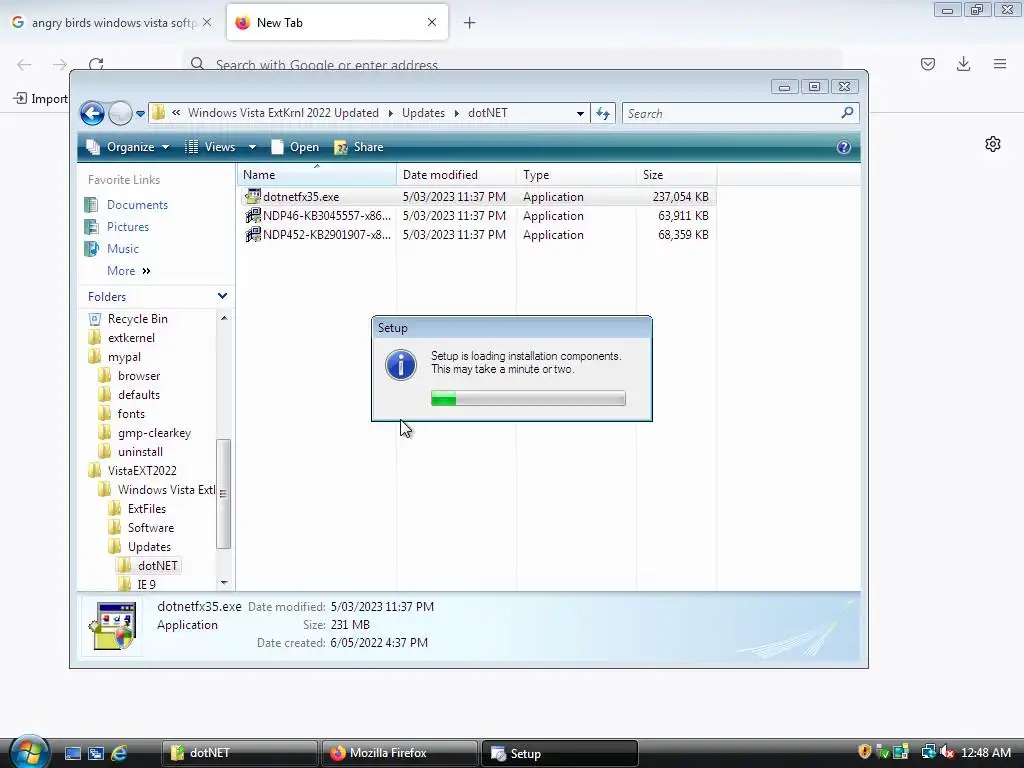Launch Internet Explorer from quick launch
Image resolution: width=1024 pixels, height=768 pixels.
[119, 753]
